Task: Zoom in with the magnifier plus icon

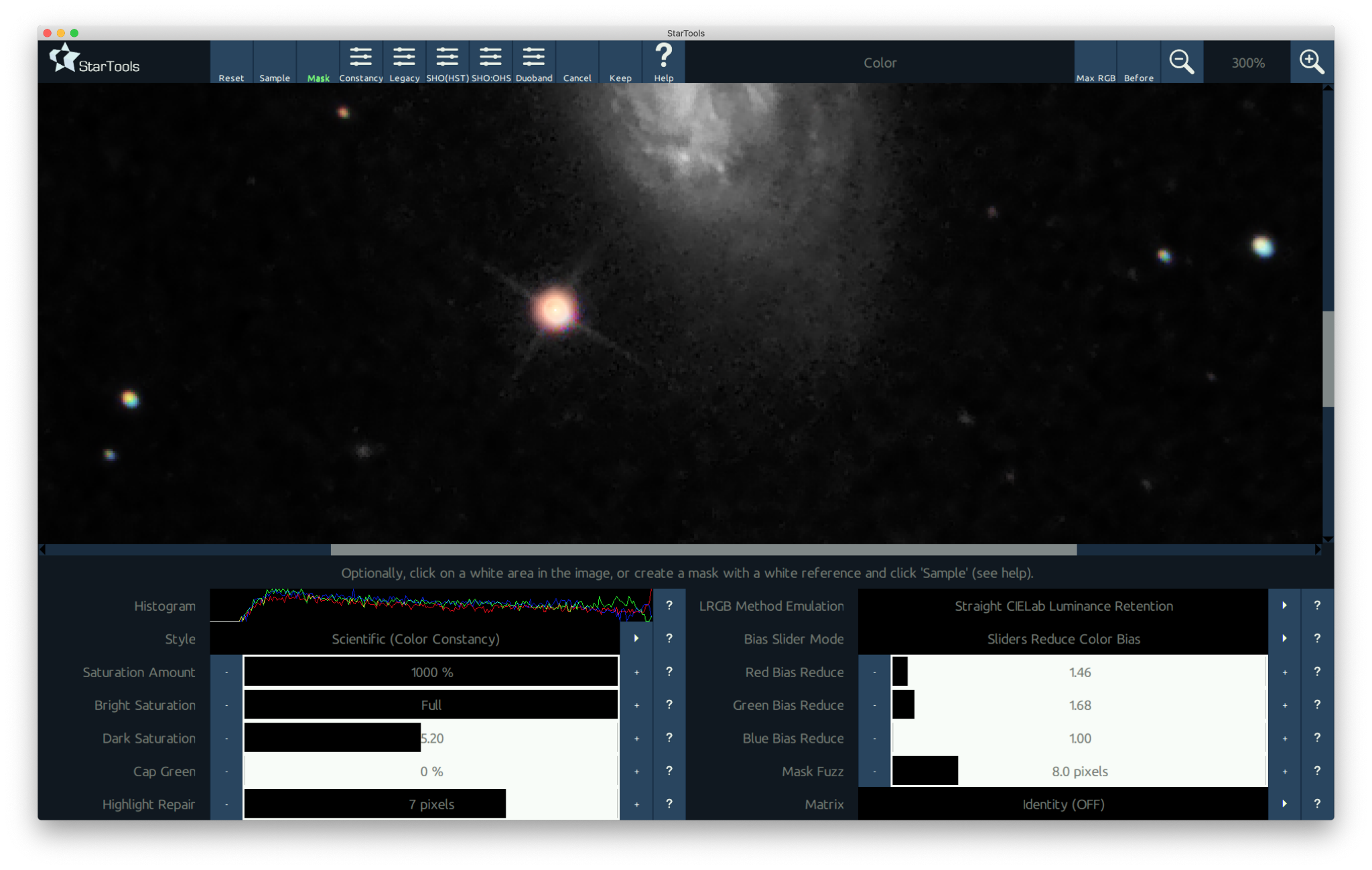Action: click(x=1312, y=62)
